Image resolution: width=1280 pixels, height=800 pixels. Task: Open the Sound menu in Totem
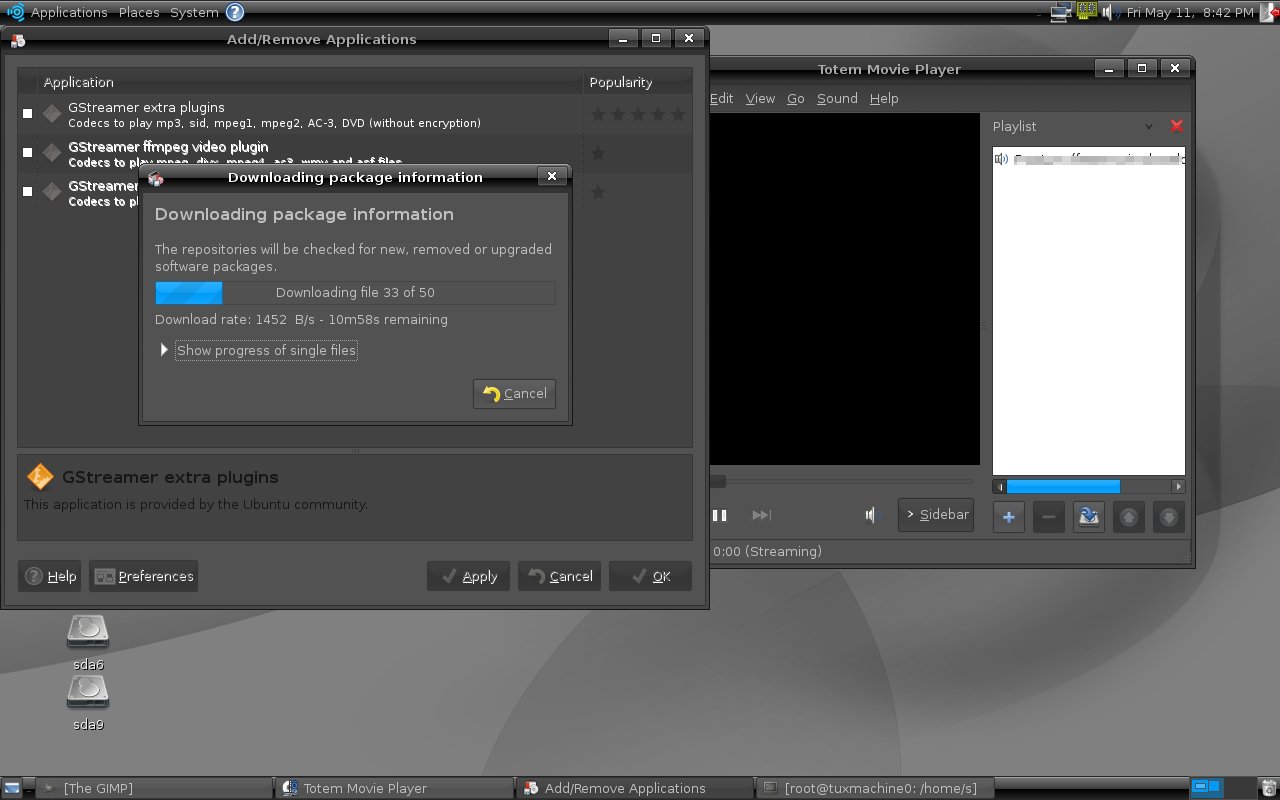click(837, 98)
